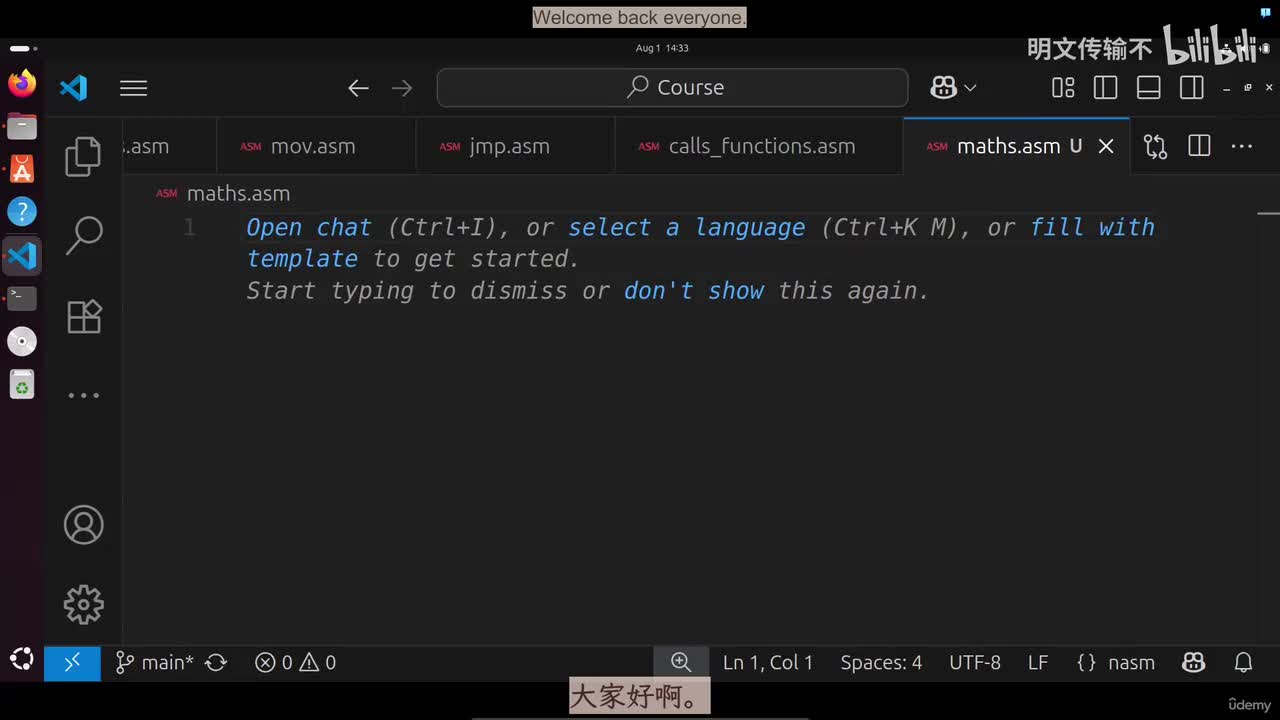Click the don't show link
The image size is (1280, 720).
tap(694, 290)
